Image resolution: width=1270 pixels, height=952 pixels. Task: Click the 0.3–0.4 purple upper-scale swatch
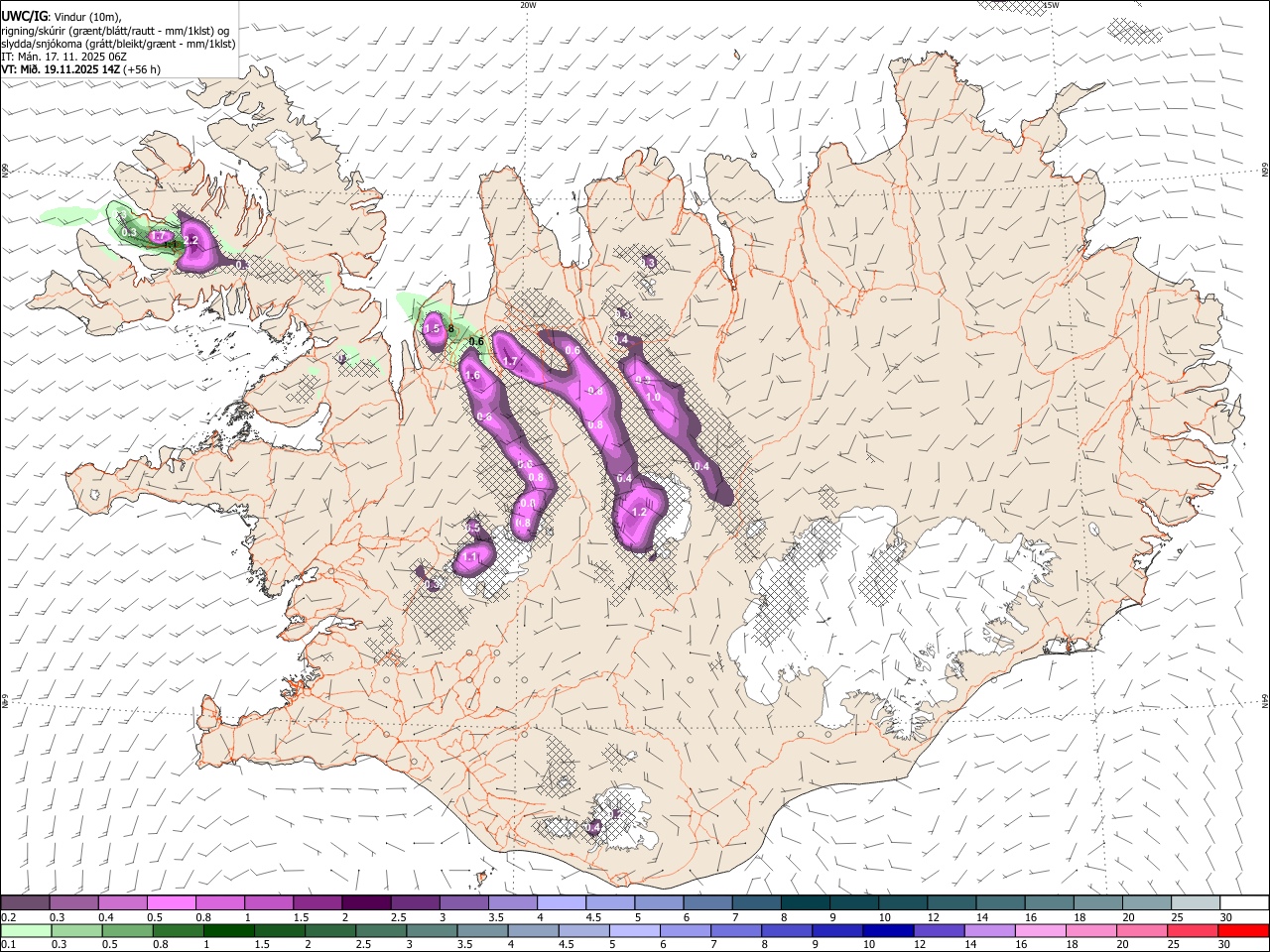[x=73, y=903]
